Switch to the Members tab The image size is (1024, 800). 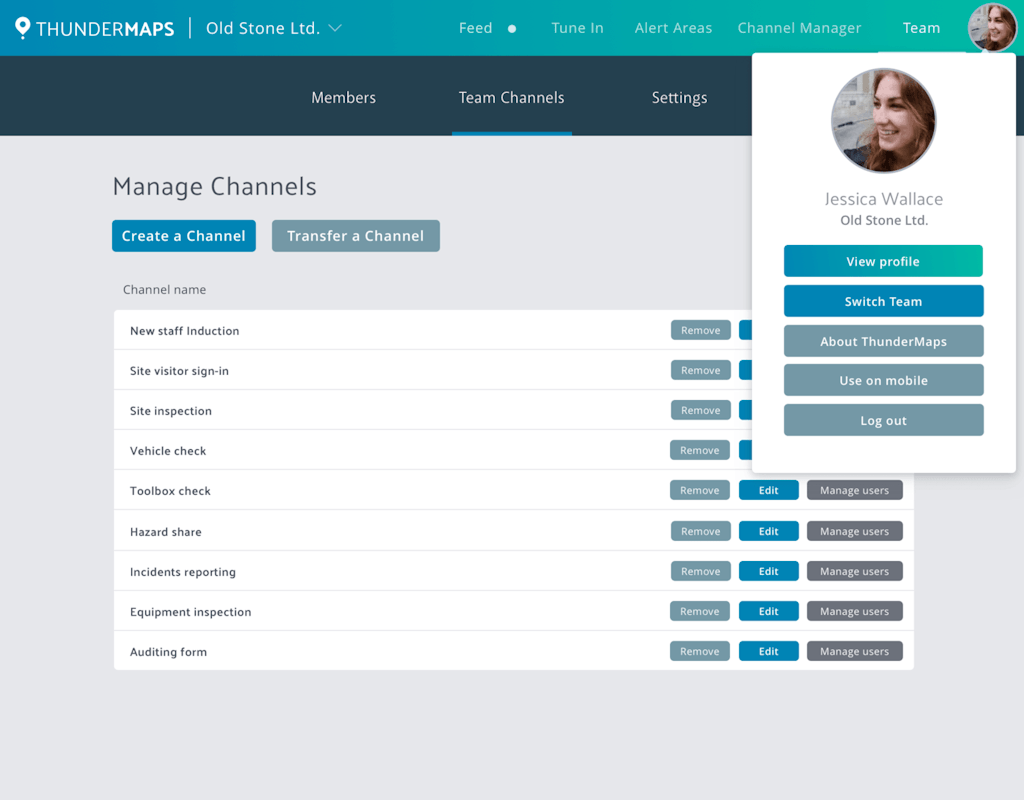point(344,97)
